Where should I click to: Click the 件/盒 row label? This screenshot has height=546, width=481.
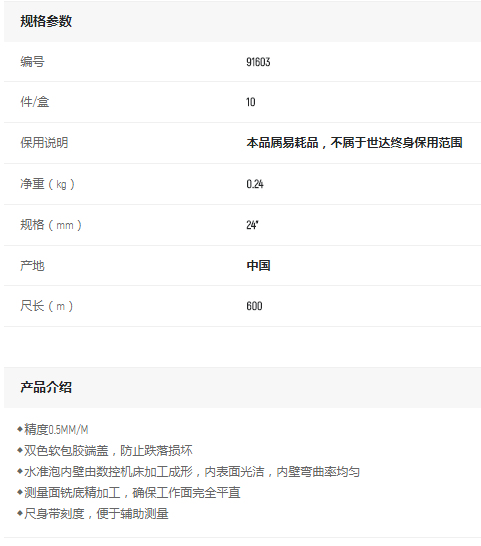tap(35, 102)
